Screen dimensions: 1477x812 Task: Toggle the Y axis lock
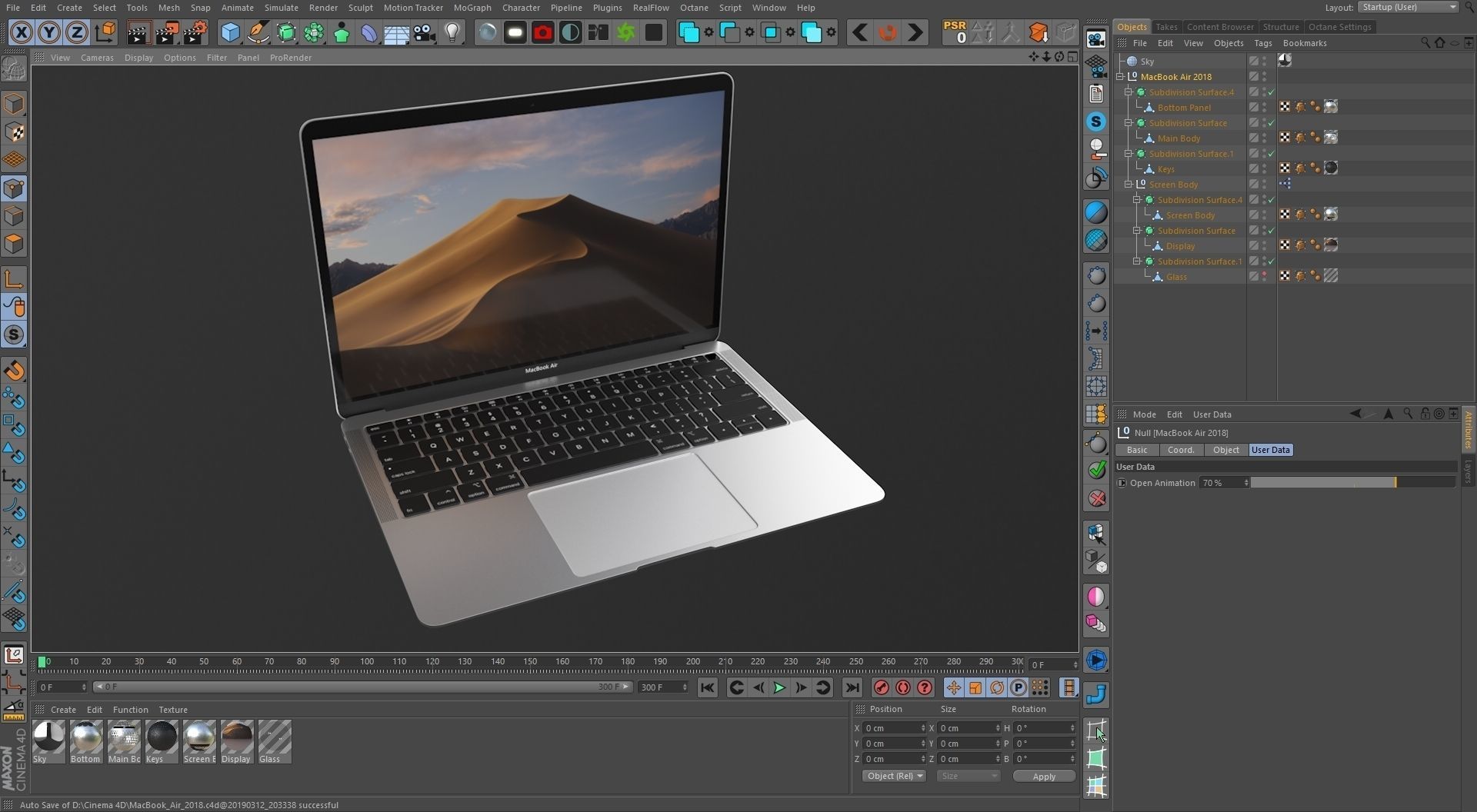[49, 32]
